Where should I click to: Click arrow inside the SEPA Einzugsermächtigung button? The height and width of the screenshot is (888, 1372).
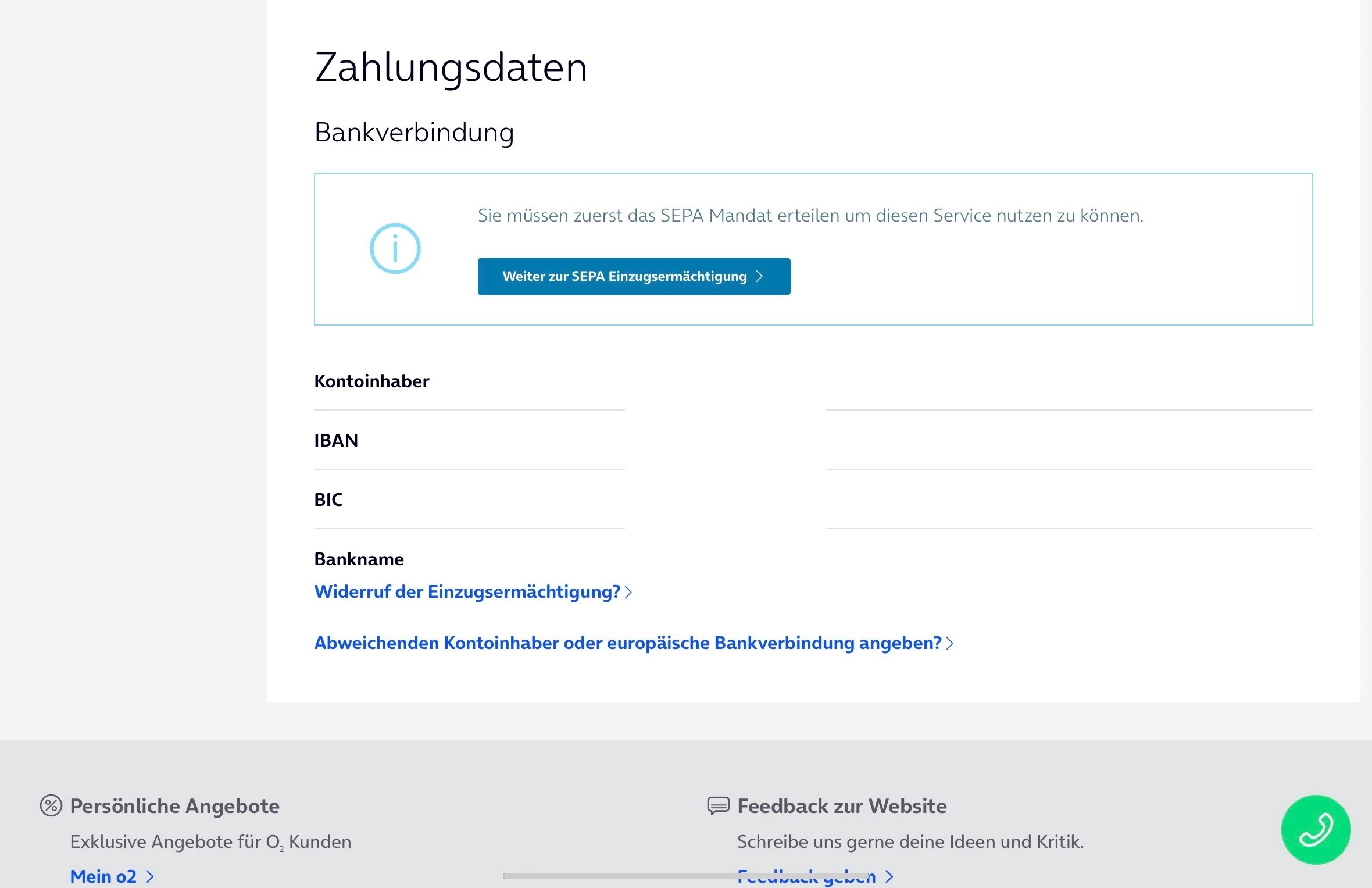click(759, 277)
